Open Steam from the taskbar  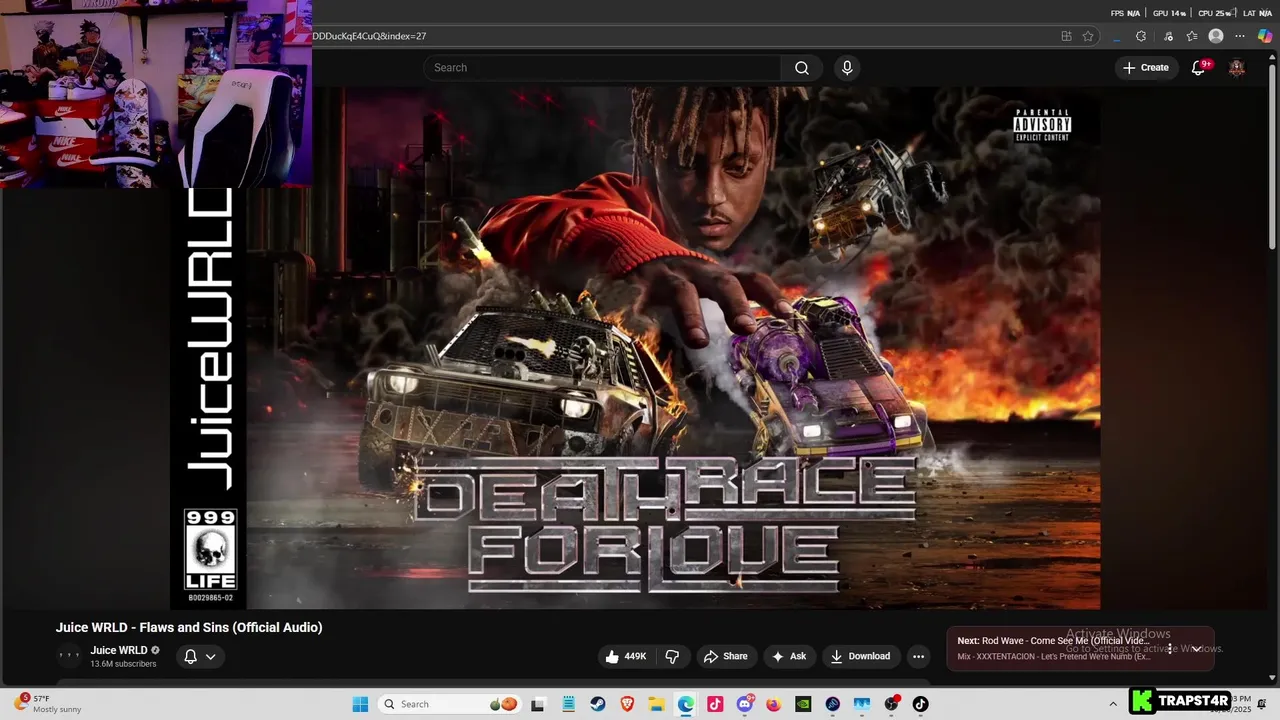(x=598, y=704)
